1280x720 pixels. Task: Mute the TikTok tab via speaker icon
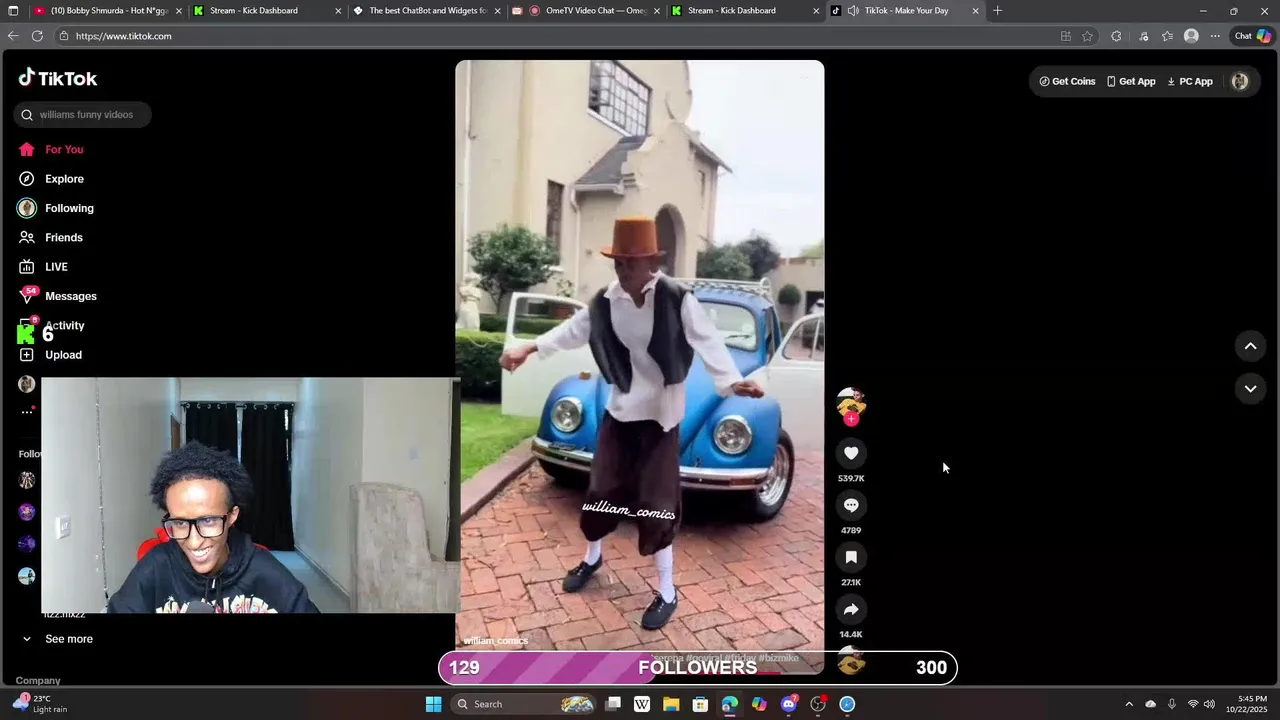[x=852, y=11]
